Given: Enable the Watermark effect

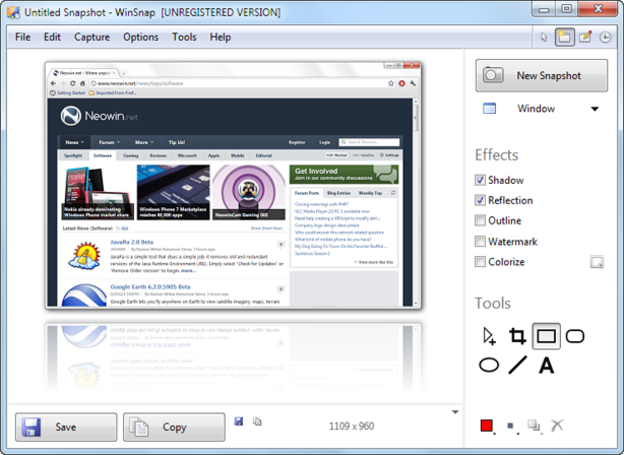Looking at the screenshot, I should click(480, 241).
